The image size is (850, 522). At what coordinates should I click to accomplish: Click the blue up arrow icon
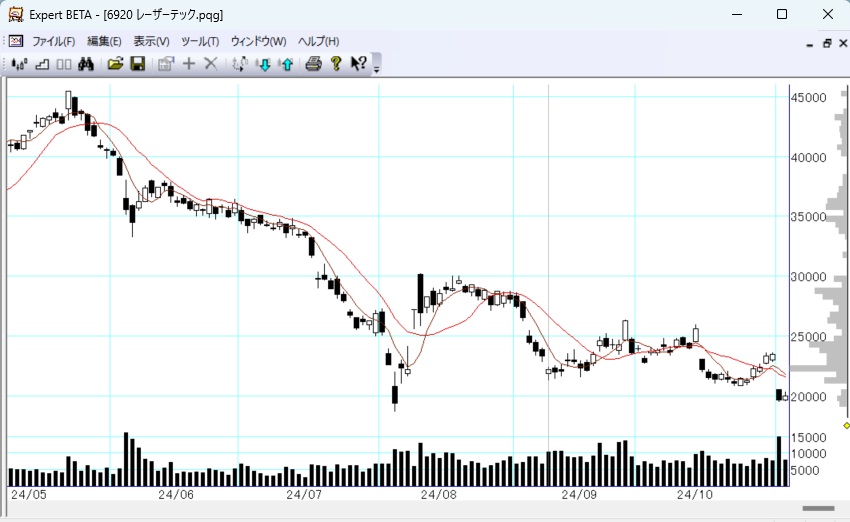287,64
